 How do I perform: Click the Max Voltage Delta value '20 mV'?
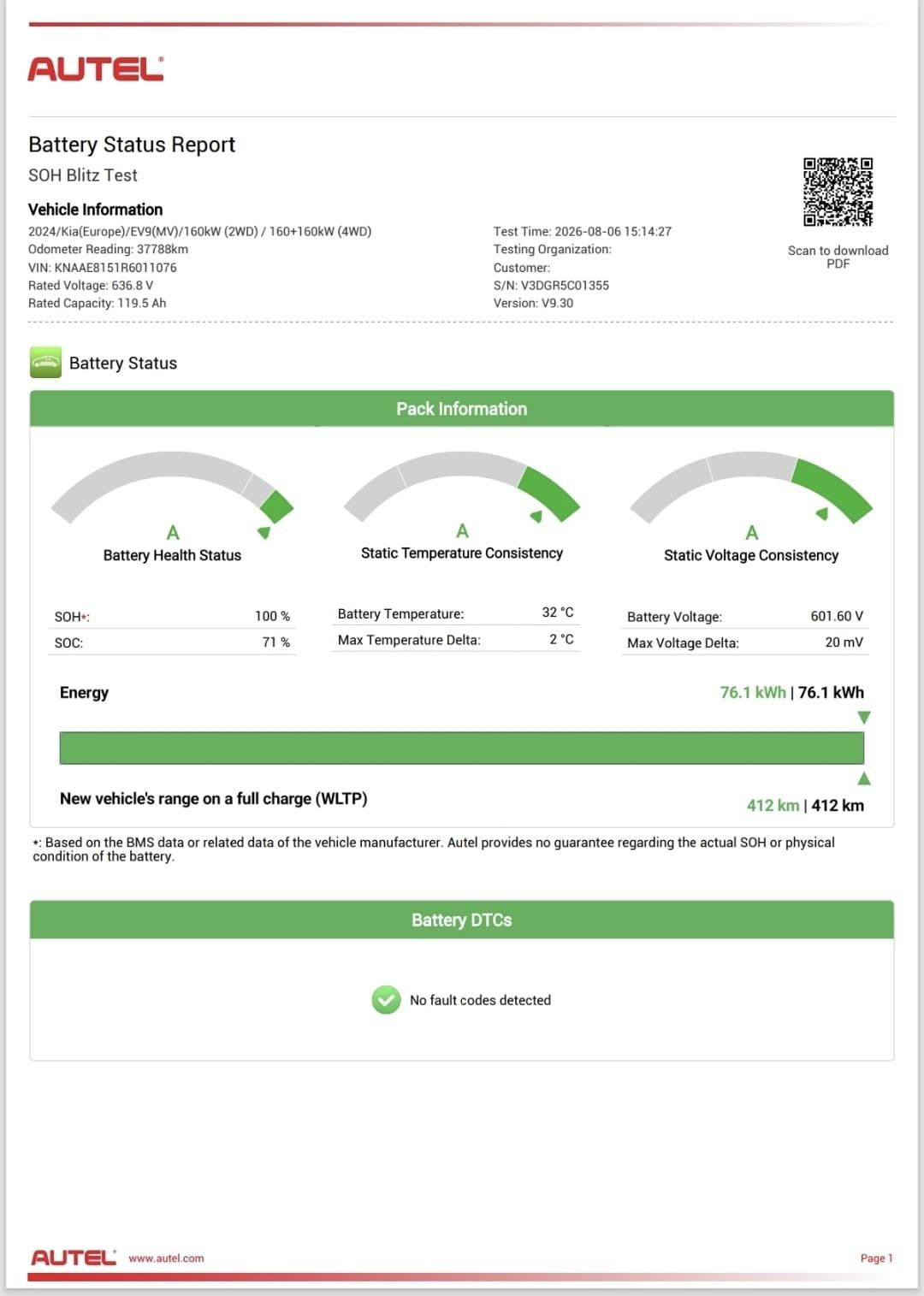click(x=844, y=642)
